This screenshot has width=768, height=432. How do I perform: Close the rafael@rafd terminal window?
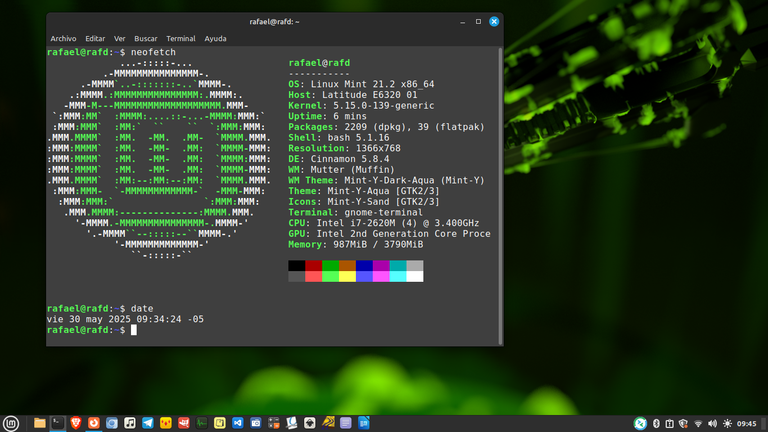494,22
